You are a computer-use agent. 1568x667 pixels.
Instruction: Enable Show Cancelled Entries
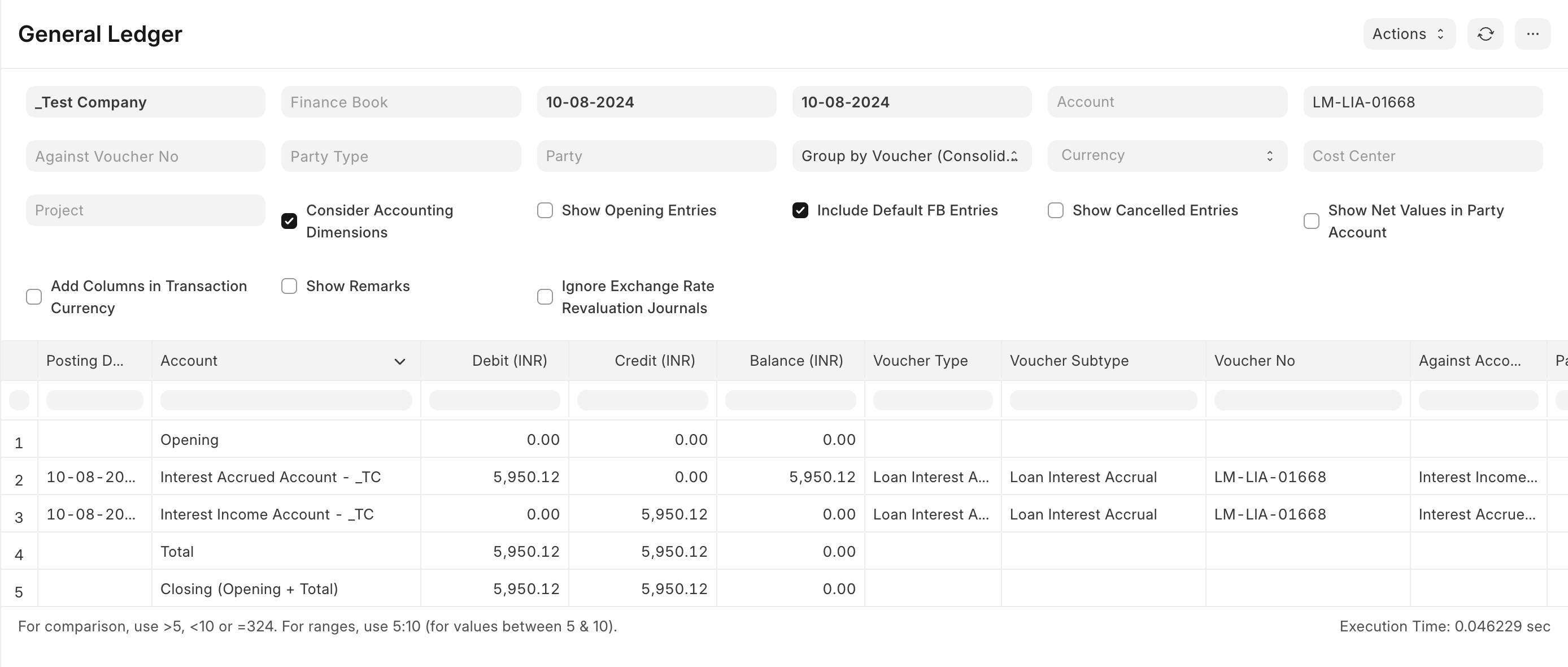click(x=1056, y=210)
